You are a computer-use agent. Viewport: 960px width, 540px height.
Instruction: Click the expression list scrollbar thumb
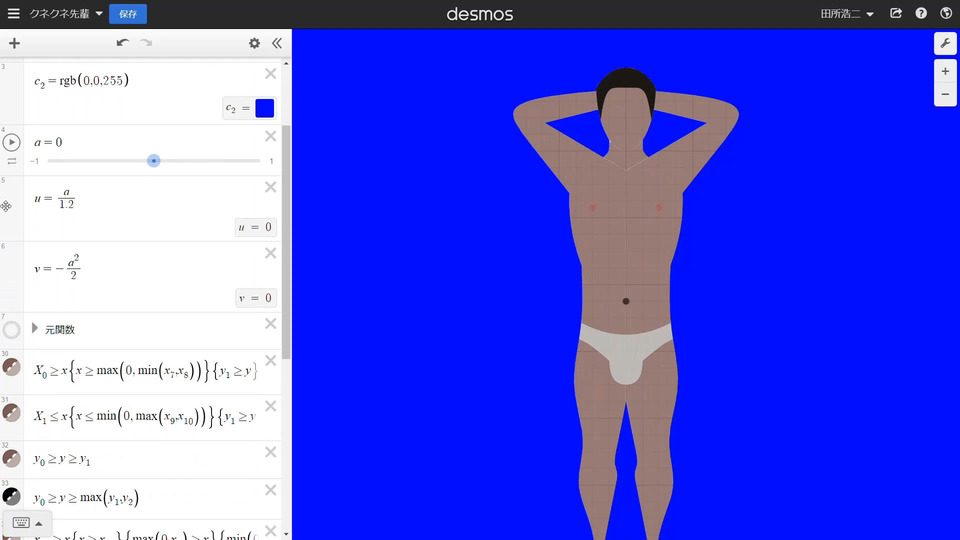pyautogui.click(x=286, y=242)
